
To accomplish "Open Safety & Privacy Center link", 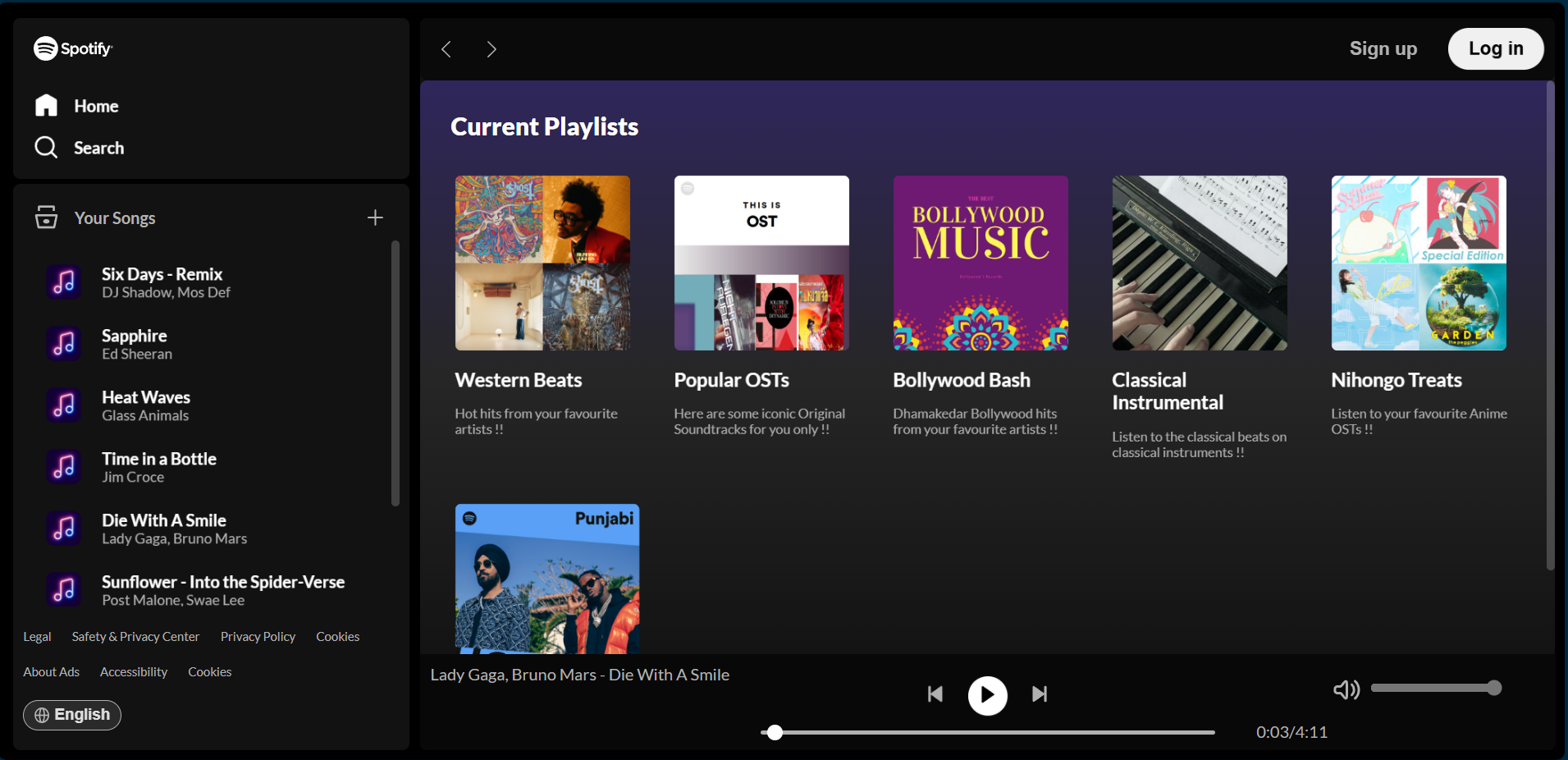I will point(135,637).
